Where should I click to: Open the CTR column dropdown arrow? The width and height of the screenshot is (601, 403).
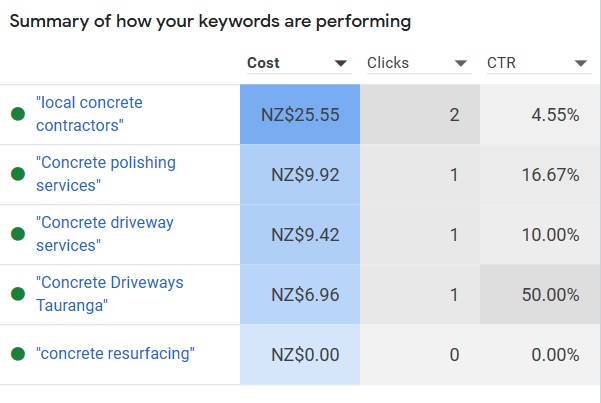[x=581, y=63]
